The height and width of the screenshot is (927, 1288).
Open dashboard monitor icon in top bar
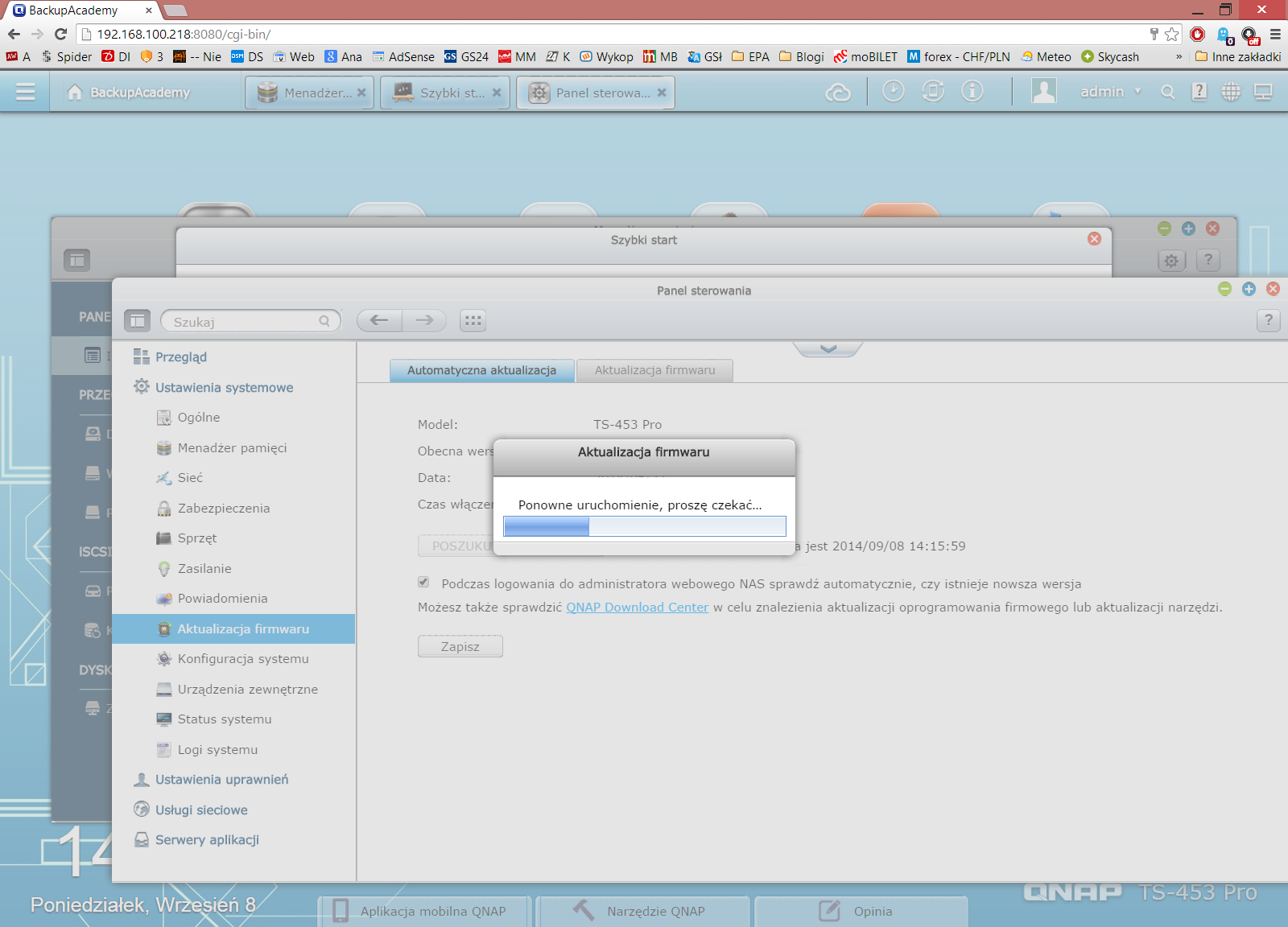1263,92
